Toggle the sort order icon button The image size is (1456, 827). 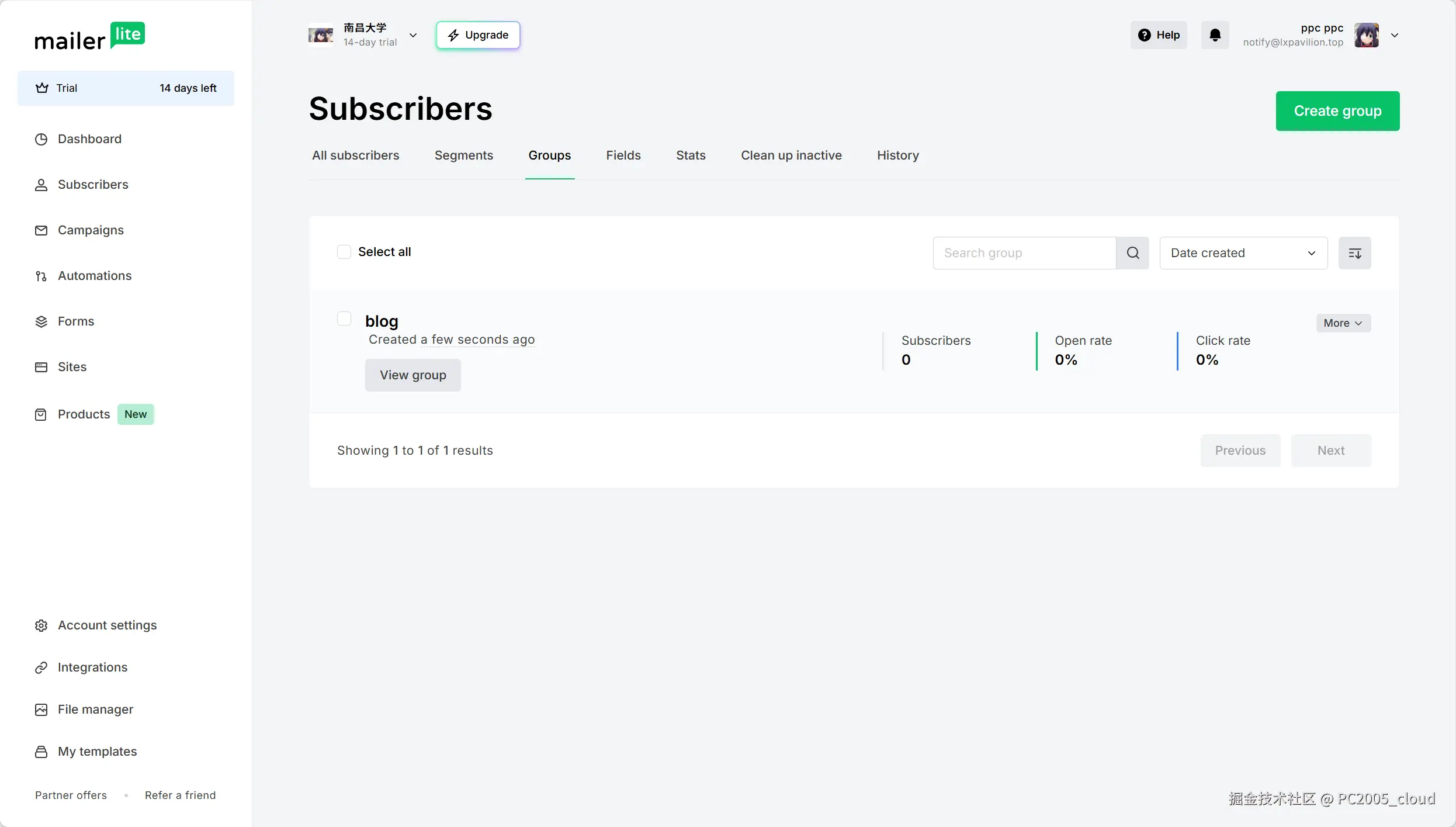coord(1354,253)
